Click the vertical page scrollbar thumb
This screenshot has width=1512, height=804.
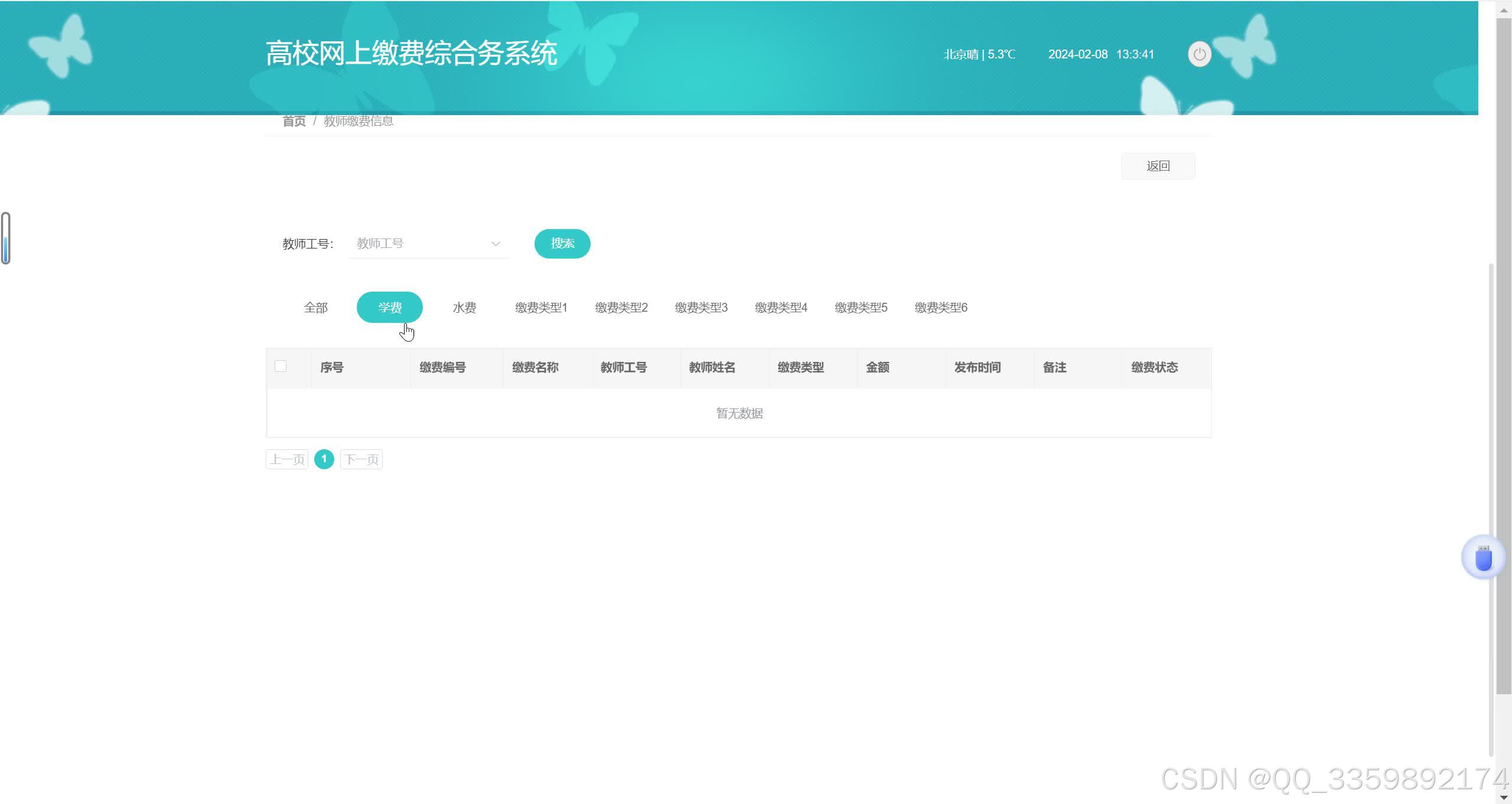pos(1504,357)
